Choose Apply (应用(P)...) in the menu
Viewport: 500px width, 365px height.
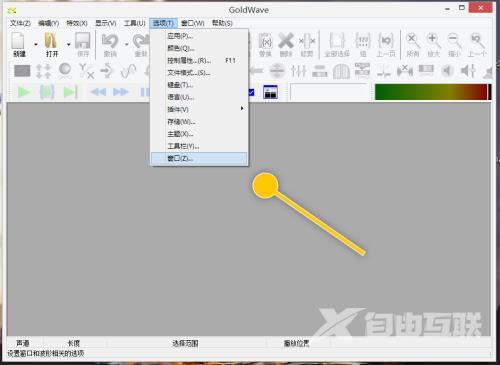(199, 36)
